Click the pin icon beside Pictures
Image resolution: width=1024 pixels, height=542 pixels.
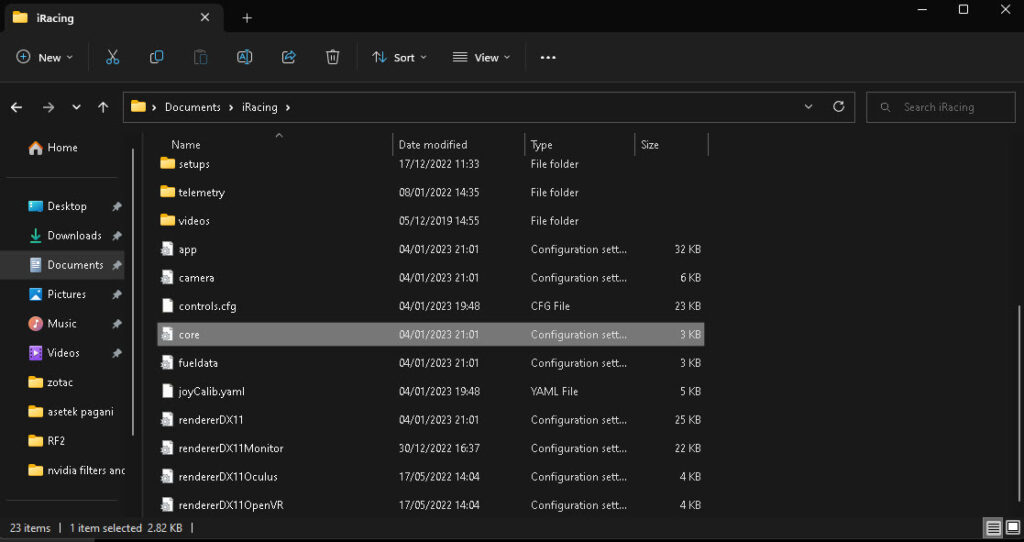pyautogui.click(x=117, y=295)
